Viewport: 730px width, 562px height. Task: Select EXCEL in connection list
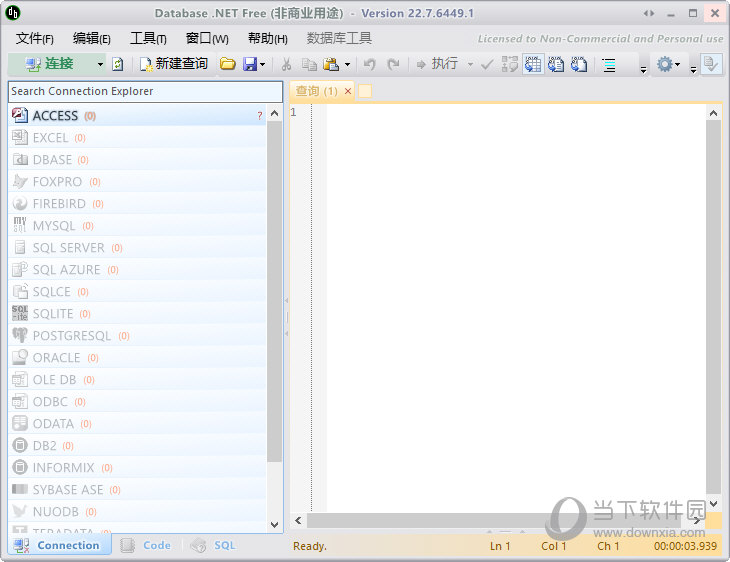pyautogui.click(x=137, y=138)
